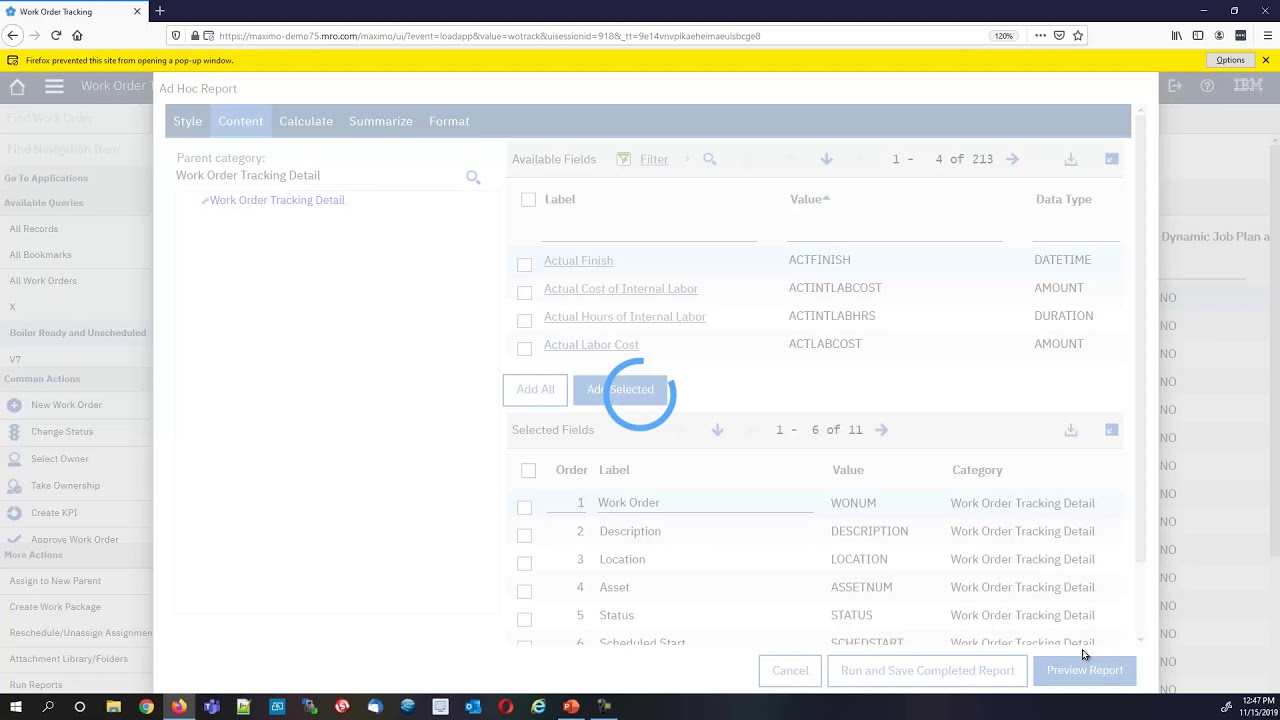This screenshot has width=1280, height=720.
Task: Tick the select-all checkbox in Selected Fields header
Action: click(528, 470)
